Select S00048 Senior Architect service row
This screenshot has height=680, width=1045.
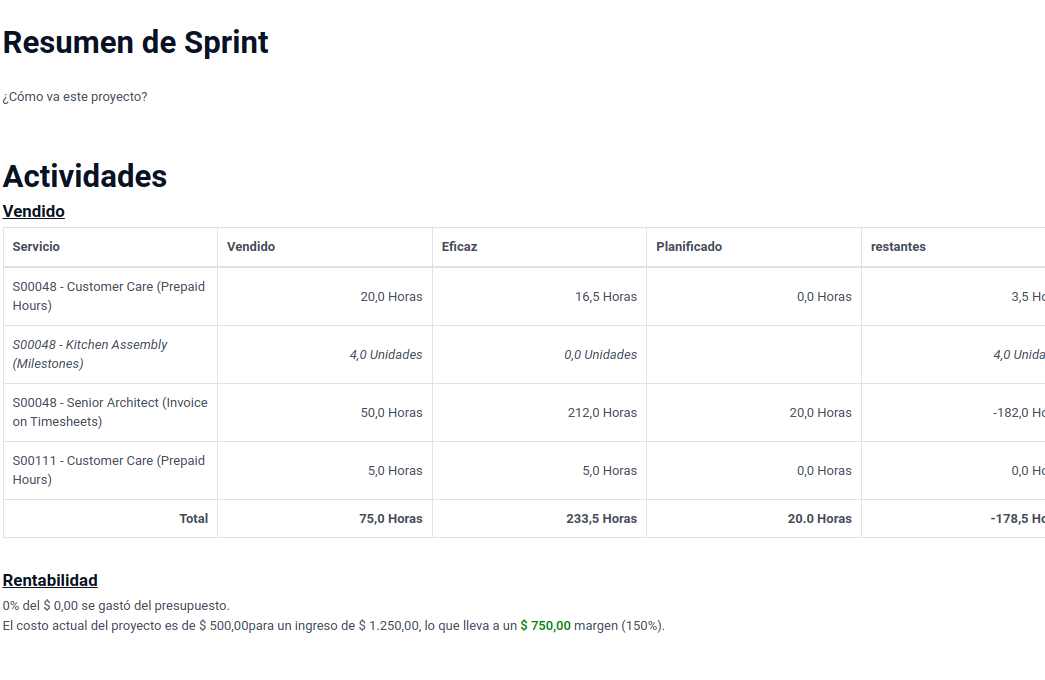point(110,412)
